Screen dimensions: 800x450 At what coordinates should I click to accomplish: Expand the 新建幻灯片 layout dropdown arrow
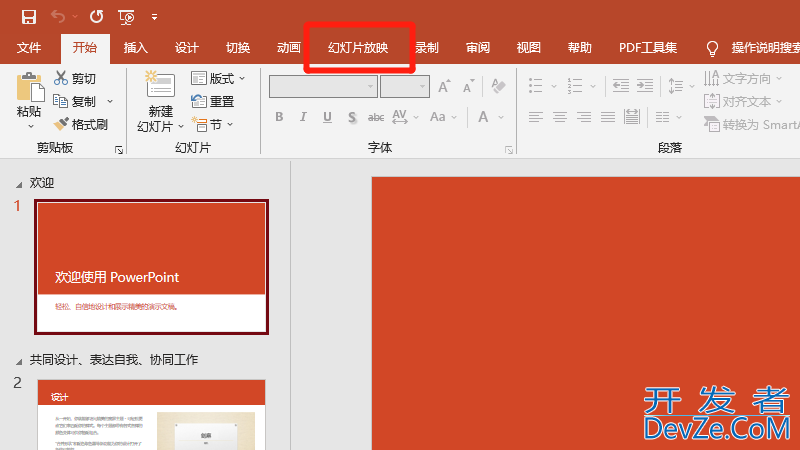tap(181, 127)
